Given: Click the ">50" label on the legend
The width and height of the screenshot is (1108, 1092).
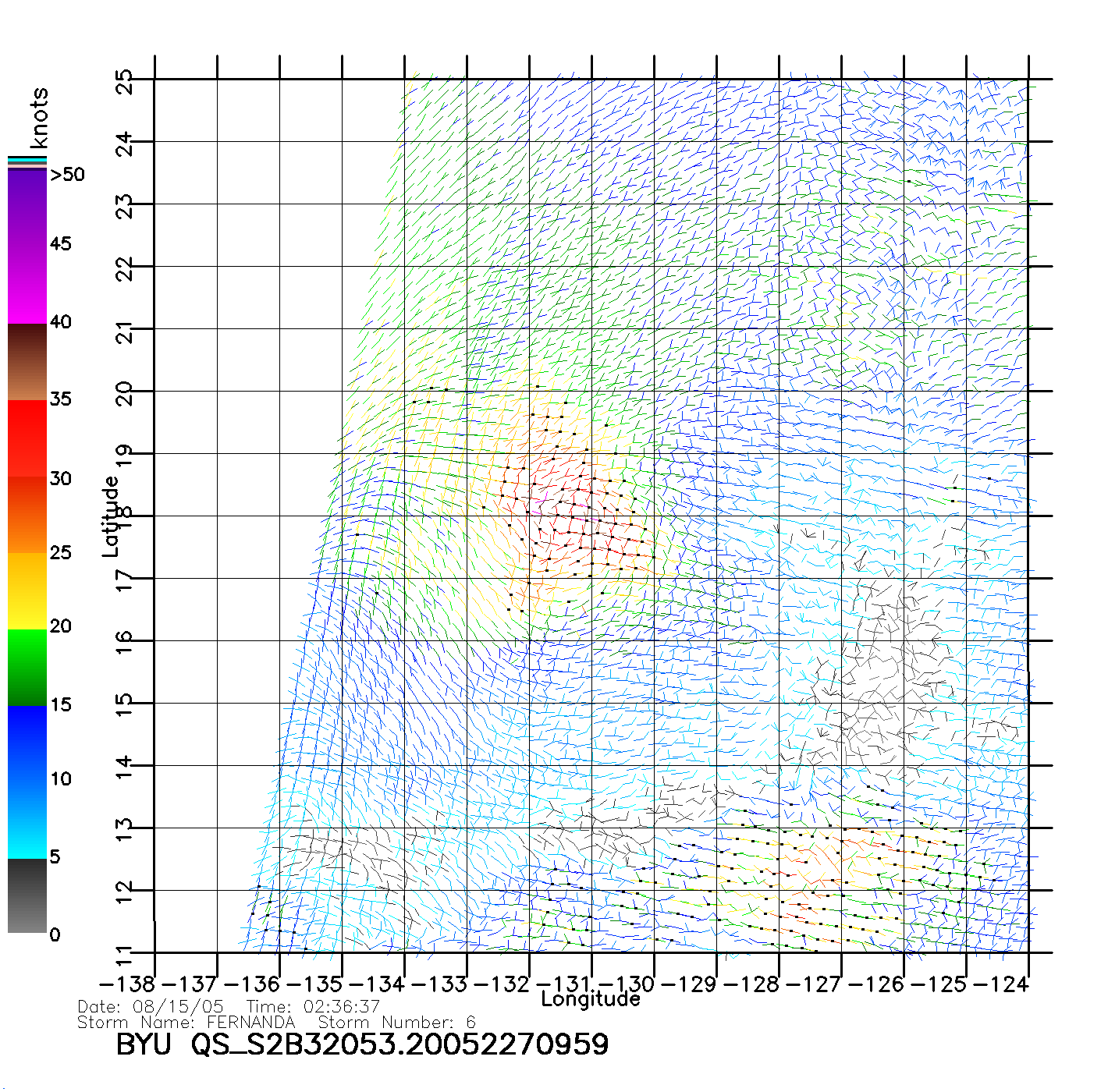Looking at the screenshot, I should pos(68,175).
